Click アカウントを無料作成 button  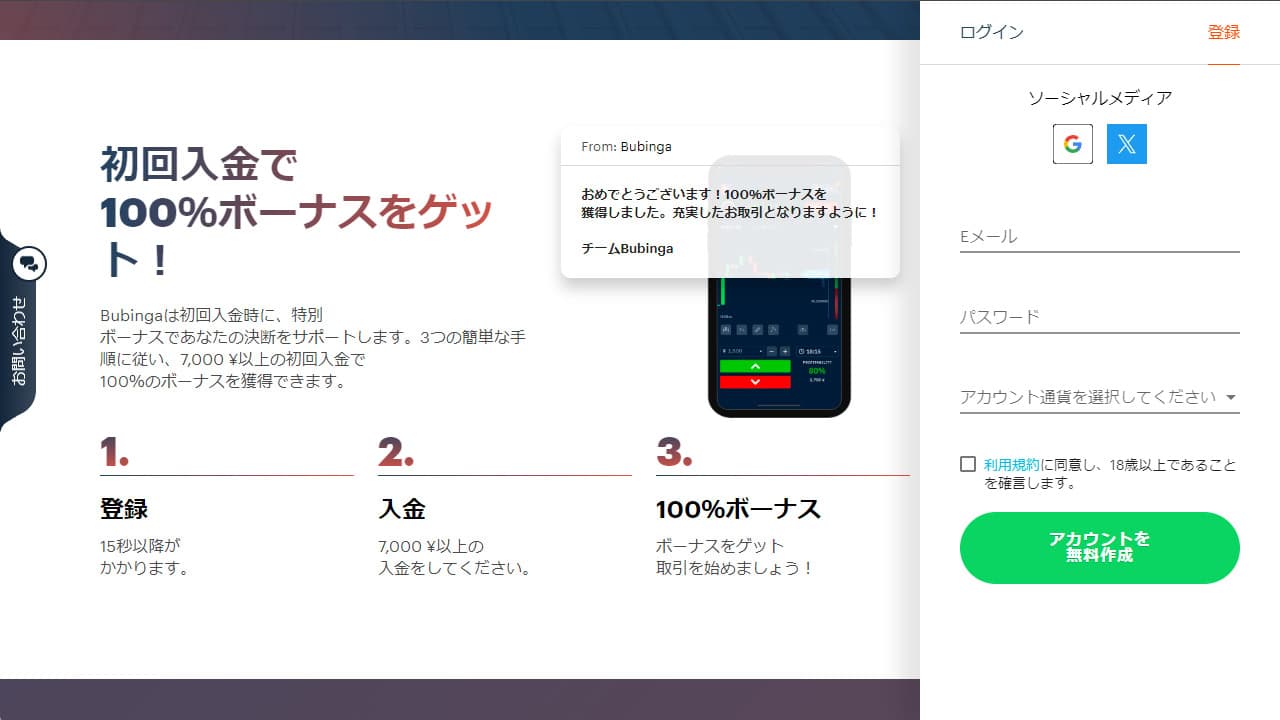pos(1100,548)
